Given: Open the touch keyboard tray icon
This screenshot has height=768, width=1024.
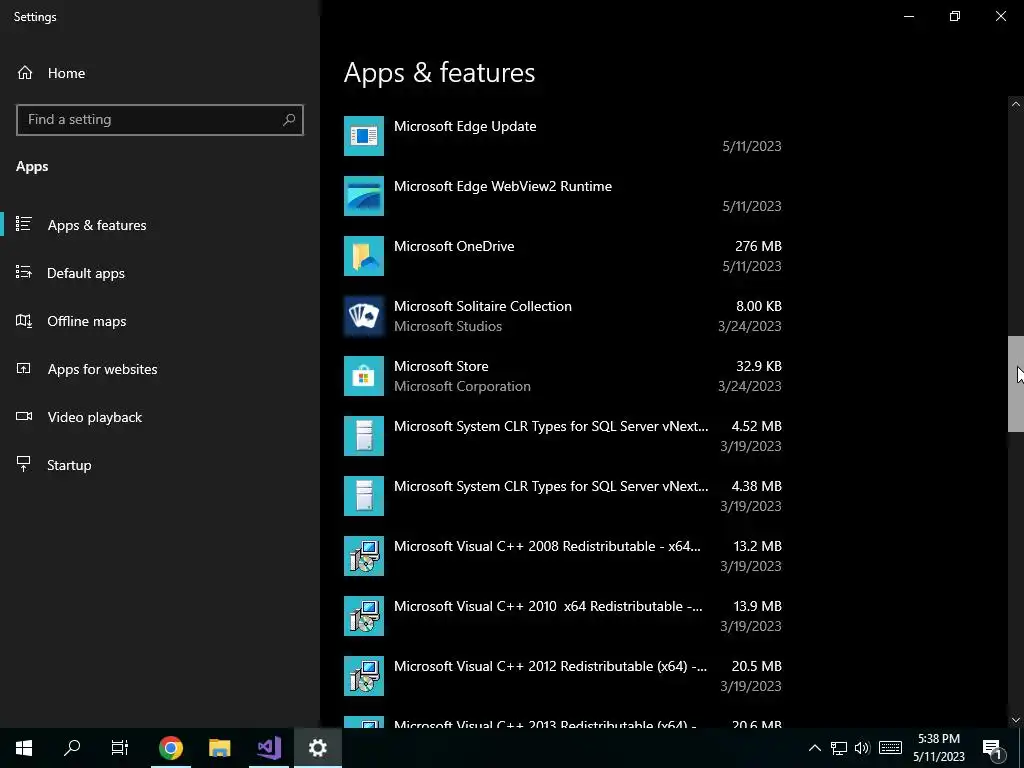Looking at the screenshot, I should (x=890, y=748).
